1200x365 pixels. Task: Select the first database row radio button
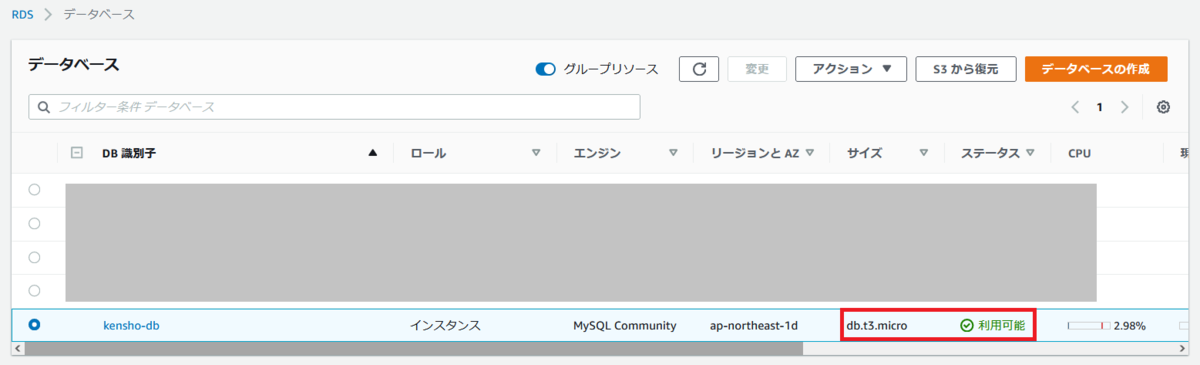click(35, 189)
